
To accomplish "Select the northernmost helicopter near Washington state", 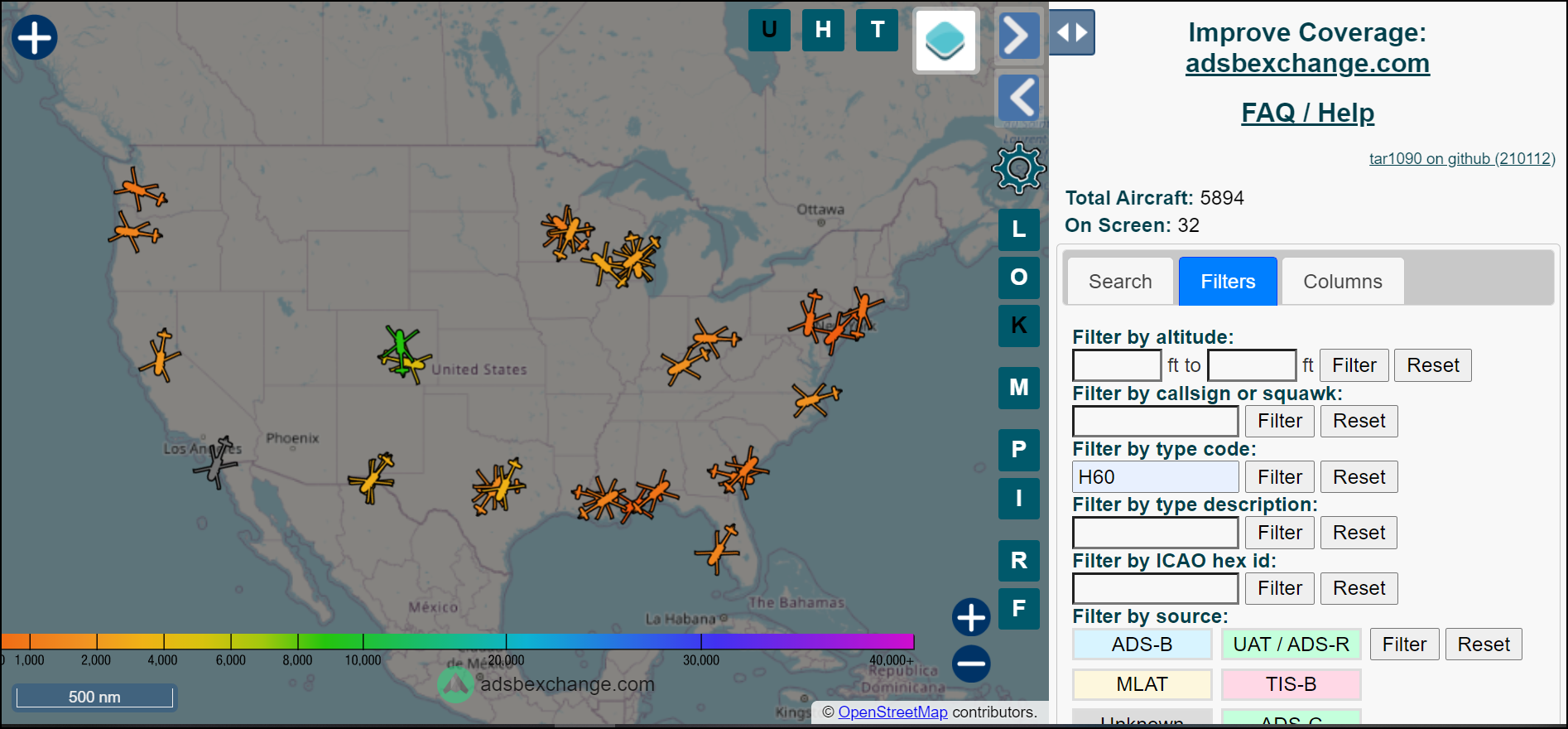I will pos(140,190).
